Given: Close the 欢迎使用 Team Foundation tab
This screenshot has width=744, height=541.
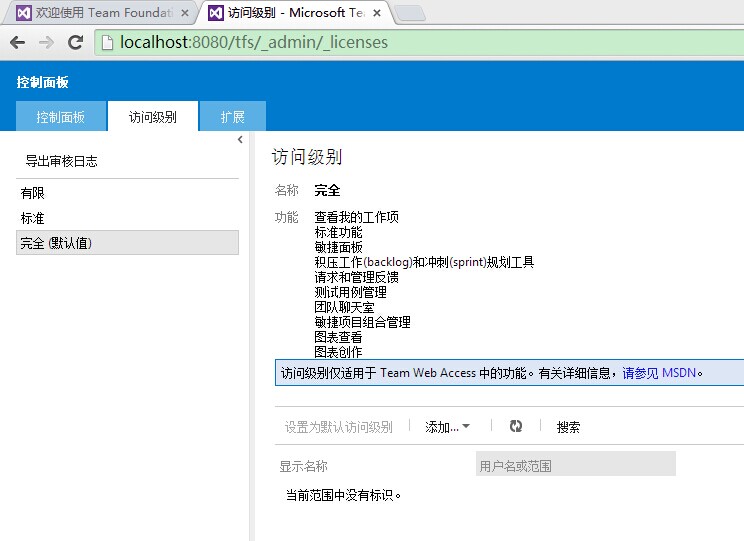Looking at the screenshot, I should click(x=185, y=13).
